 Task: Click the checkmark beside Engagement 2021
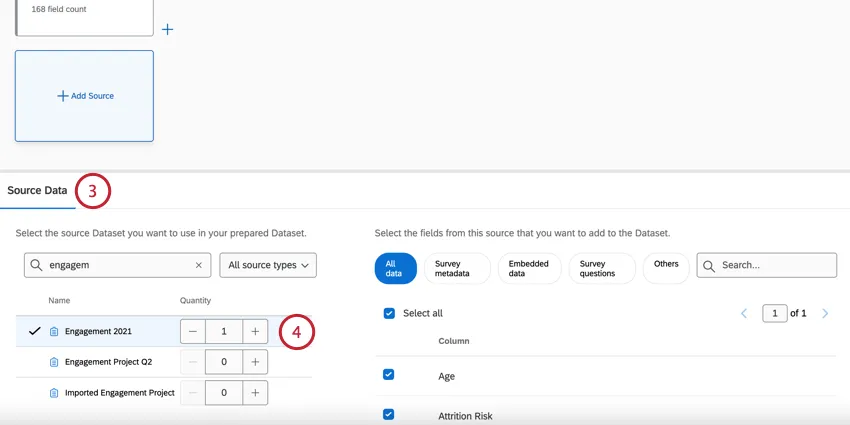click(35, 331)
